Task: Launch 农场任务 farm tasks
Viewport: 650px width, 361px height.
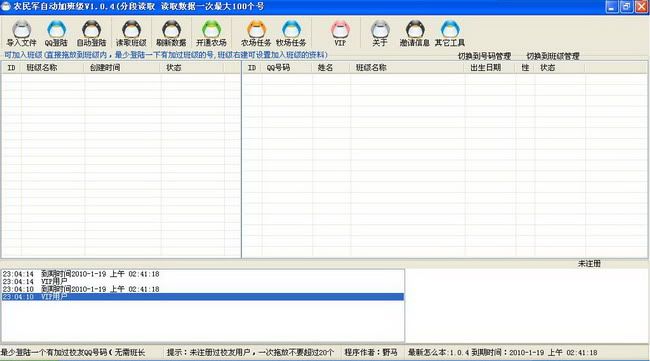Action: pos(256,34)
